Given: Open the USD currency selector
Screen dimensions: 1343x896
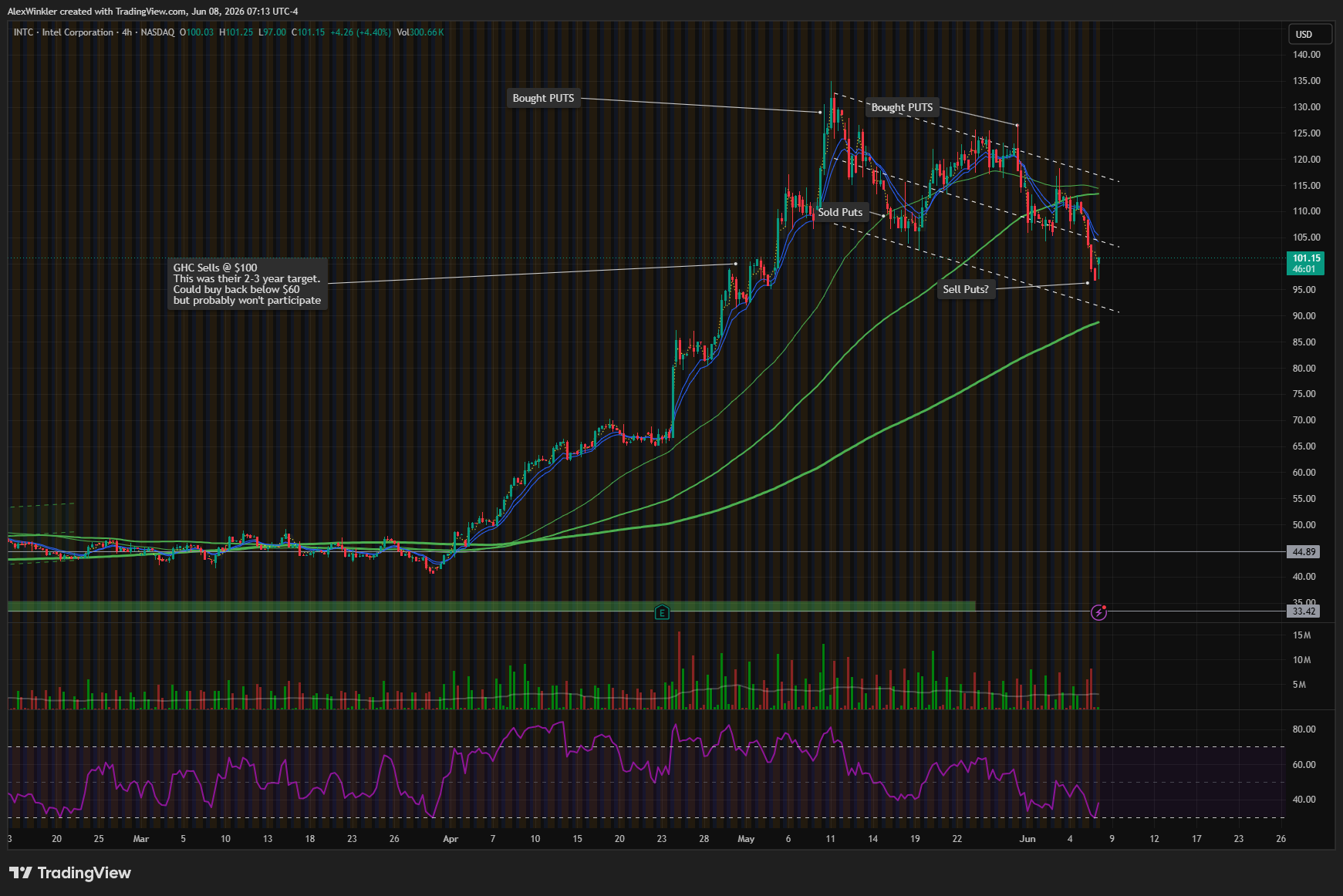Looking at the screenshot, I should point(1310,34).
